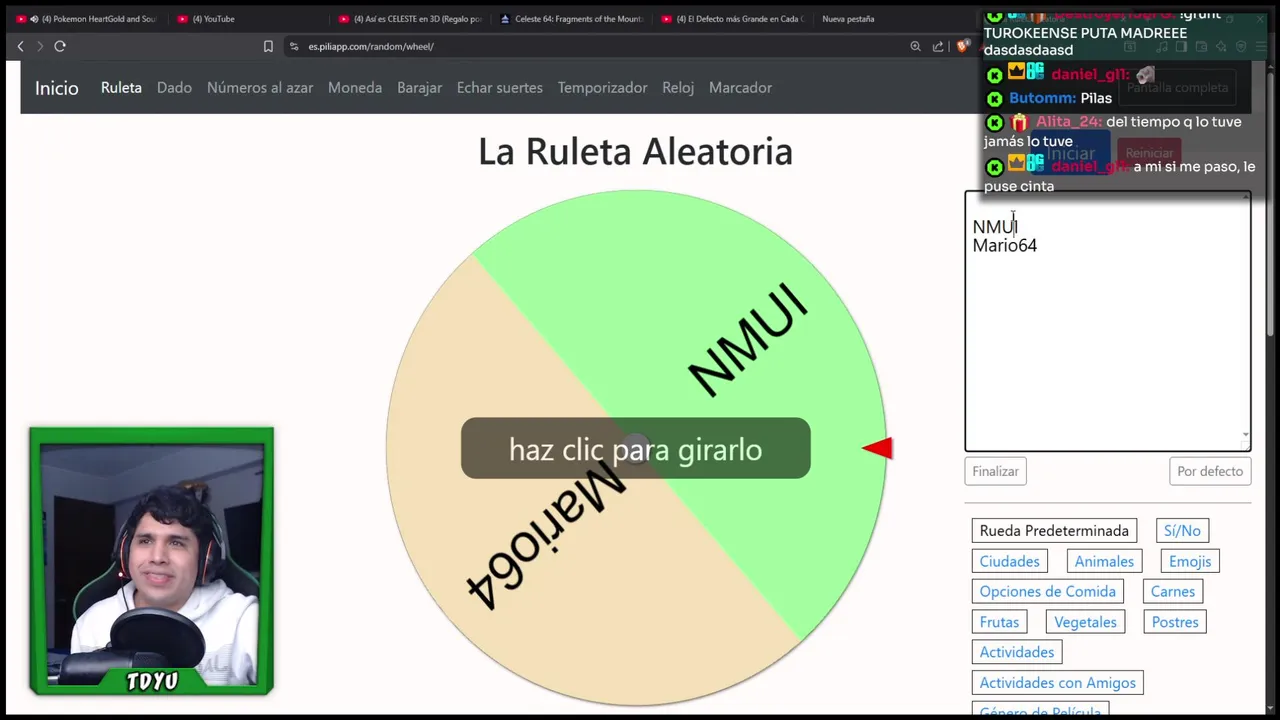Click the Brave shield icon
This screenshot has height=720, width=1280.
click(x=963, y=46)
